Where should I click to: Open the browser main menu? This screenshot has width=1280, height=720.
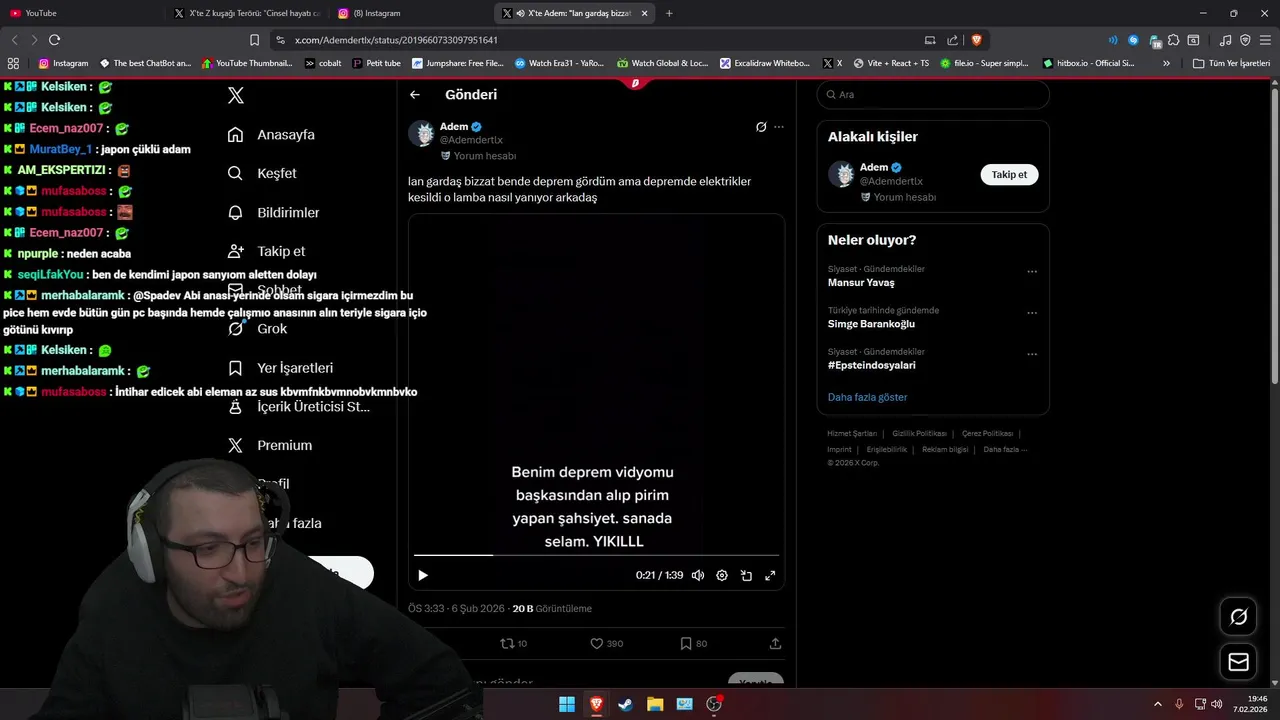tap(1265, 40)
